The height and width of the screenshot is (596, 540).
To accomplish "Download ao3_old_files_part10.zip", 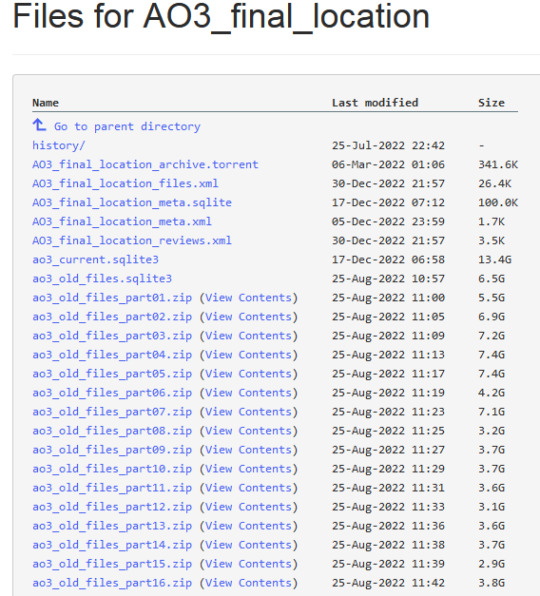I will (x=112, y=469).
